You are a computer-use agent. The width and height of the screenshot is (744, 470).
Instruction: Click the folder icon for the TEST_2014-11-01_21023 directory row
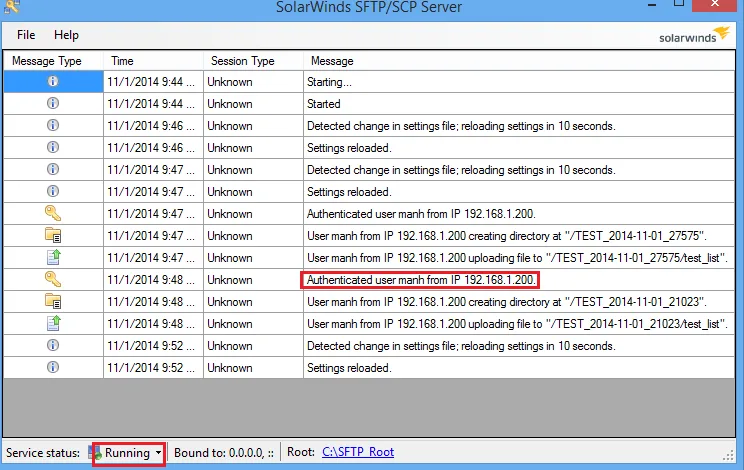pos(53,301)
